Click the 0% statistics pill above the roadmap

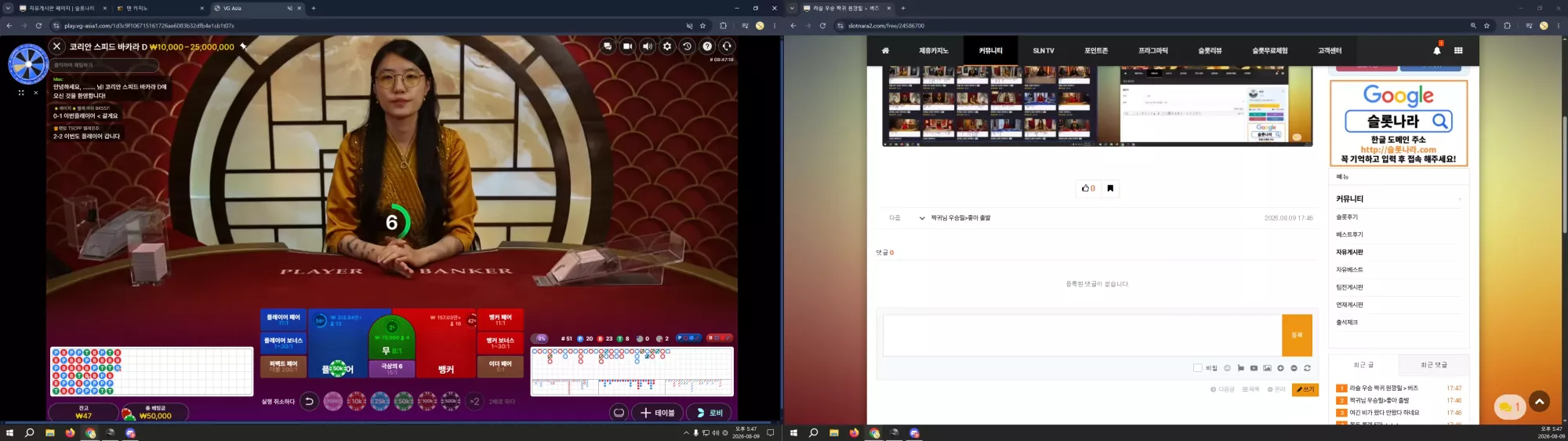(x=541, y=338)
